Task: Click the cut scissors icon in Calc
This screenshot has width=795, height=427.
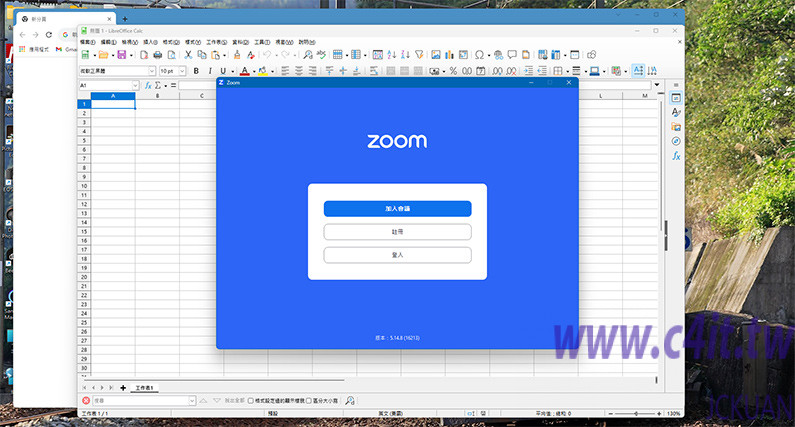Action: pos(188,55)
